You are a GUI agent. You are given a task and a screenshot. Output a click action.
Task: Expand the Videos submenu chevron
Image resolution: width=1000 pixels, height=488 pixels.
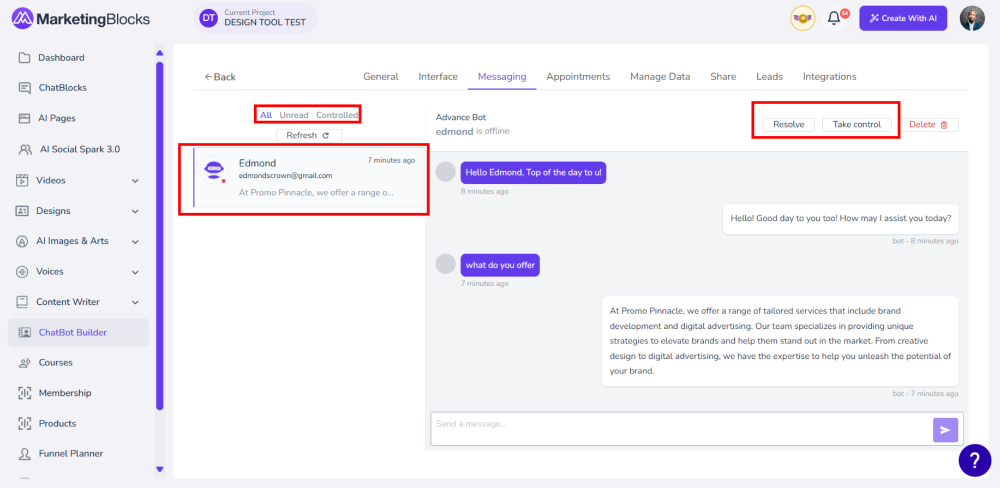pos(135,181)
